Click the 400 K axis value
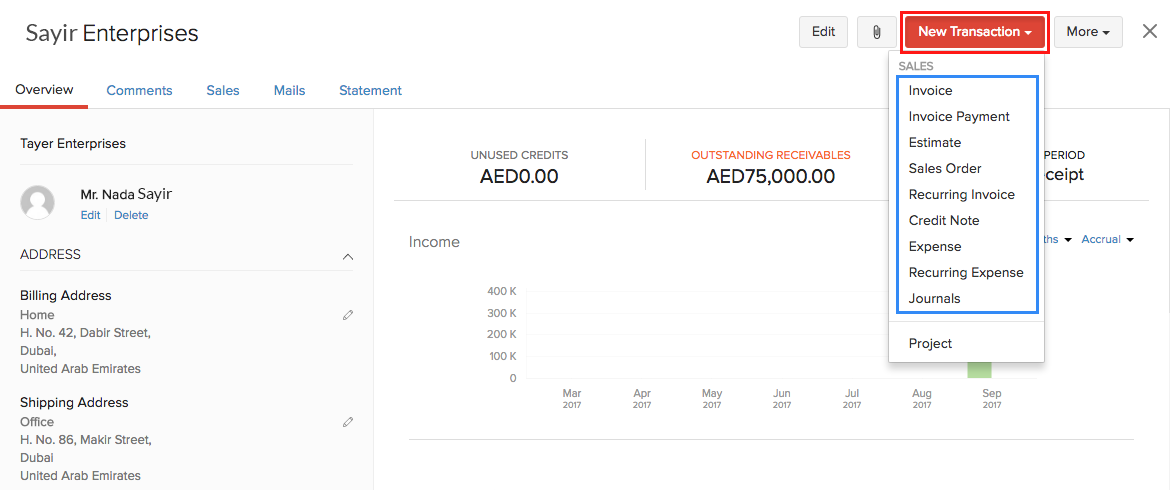The height and width of the screenshot is (490, 1170). pos(502,291)
